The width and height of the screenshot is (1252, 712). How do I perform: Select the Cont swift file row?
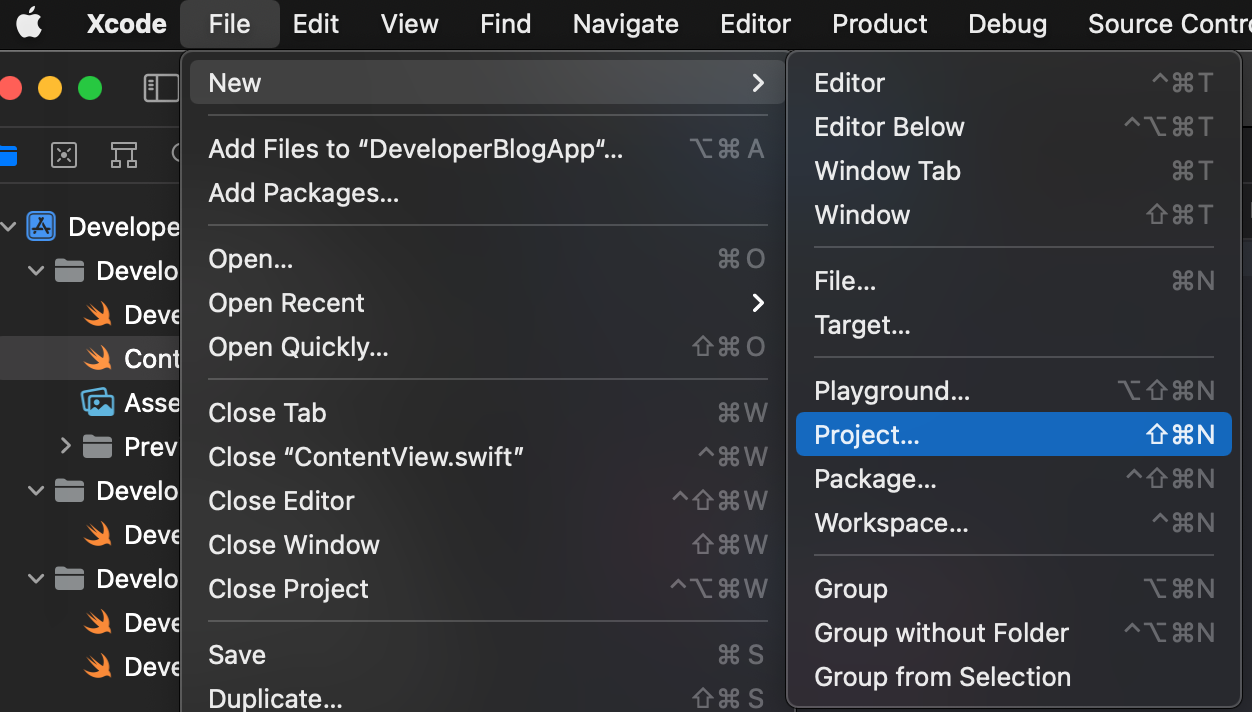tap(90, 358)
